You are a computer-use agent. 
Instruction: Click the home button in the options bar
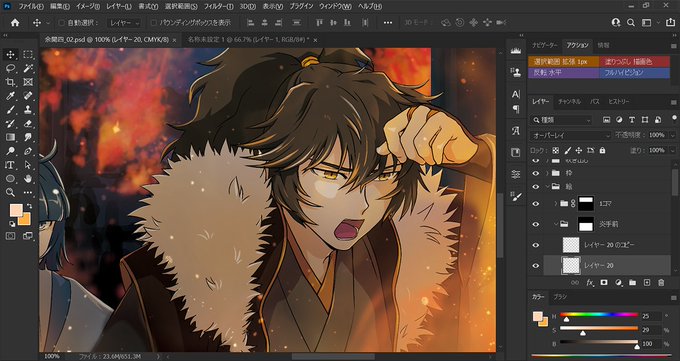(15, 23)
